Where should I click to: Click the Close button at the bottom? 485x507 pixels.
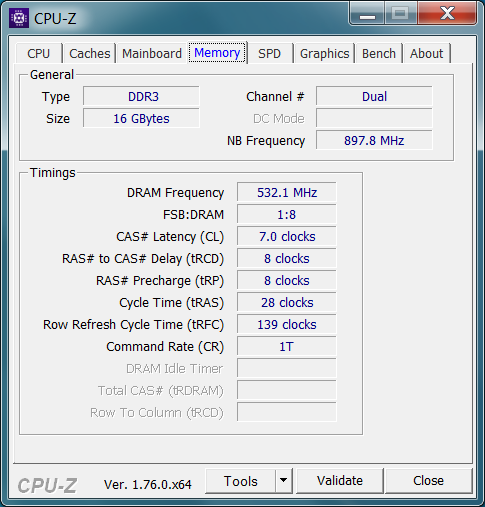coord(429,481)
